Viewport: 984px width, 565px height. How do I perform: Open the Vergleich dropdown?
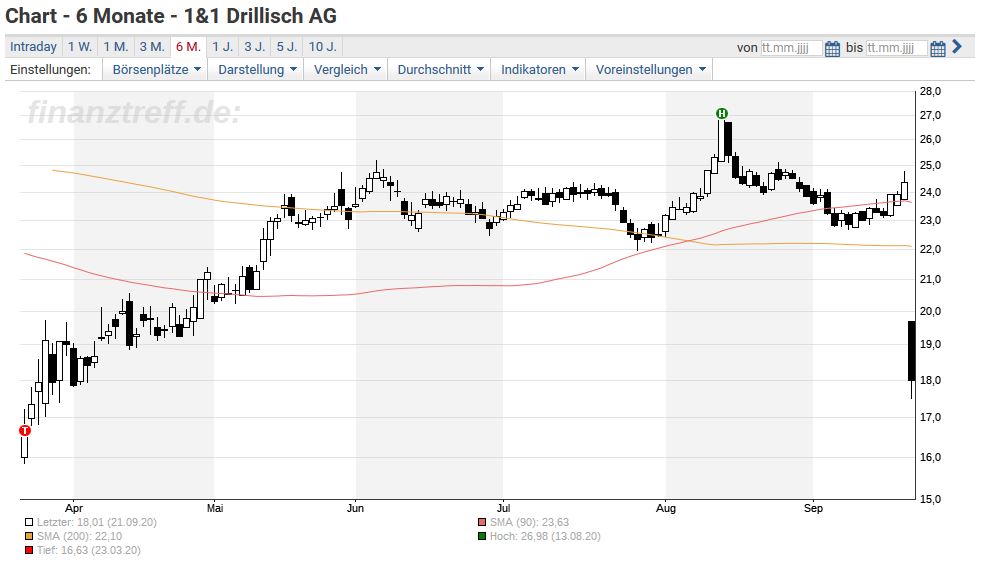pyautogui.click(x=346, y=70)
